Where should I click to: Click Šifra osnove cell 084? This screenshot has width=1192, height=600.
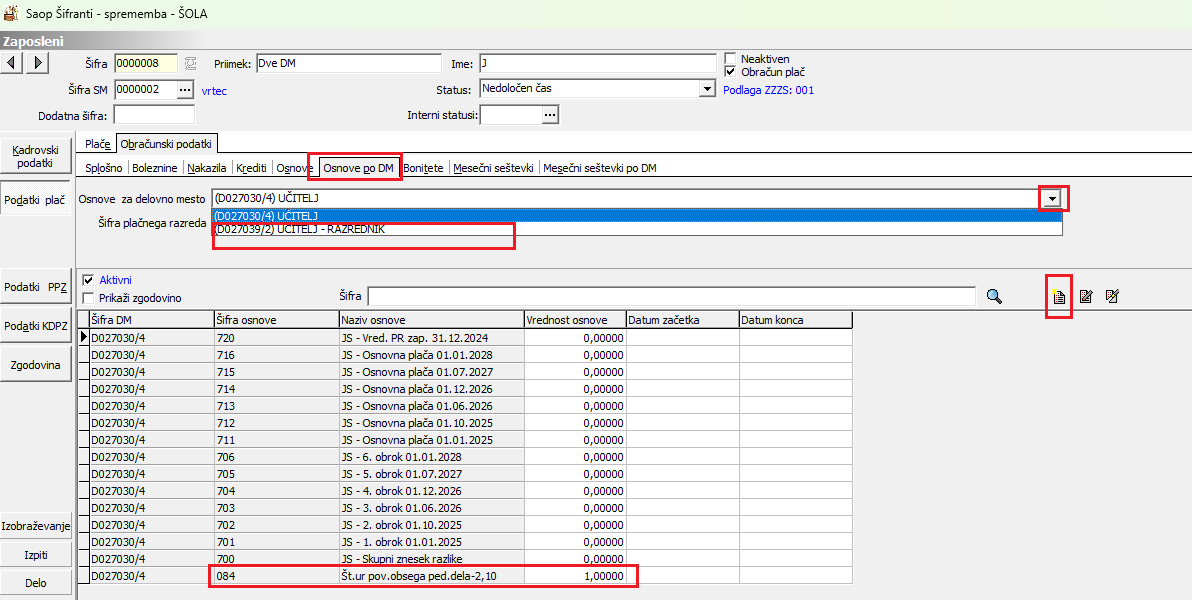(x=276, y=576)
